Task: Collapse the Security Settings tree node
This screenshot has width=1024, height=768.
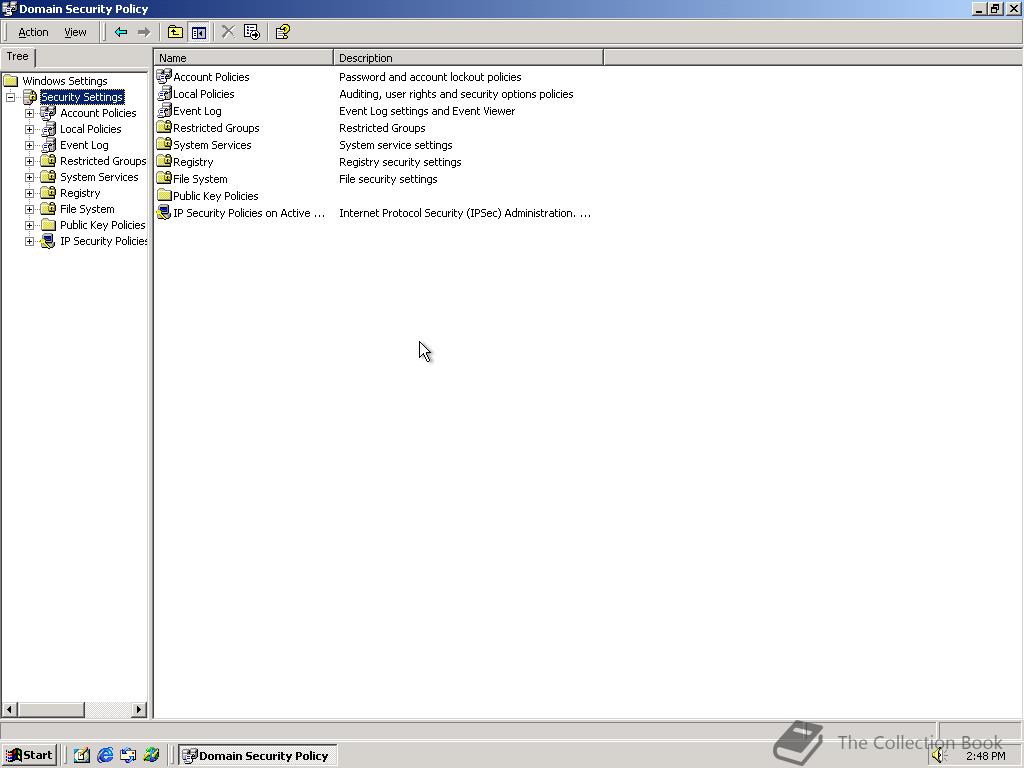Action: [x=10, y=97]
